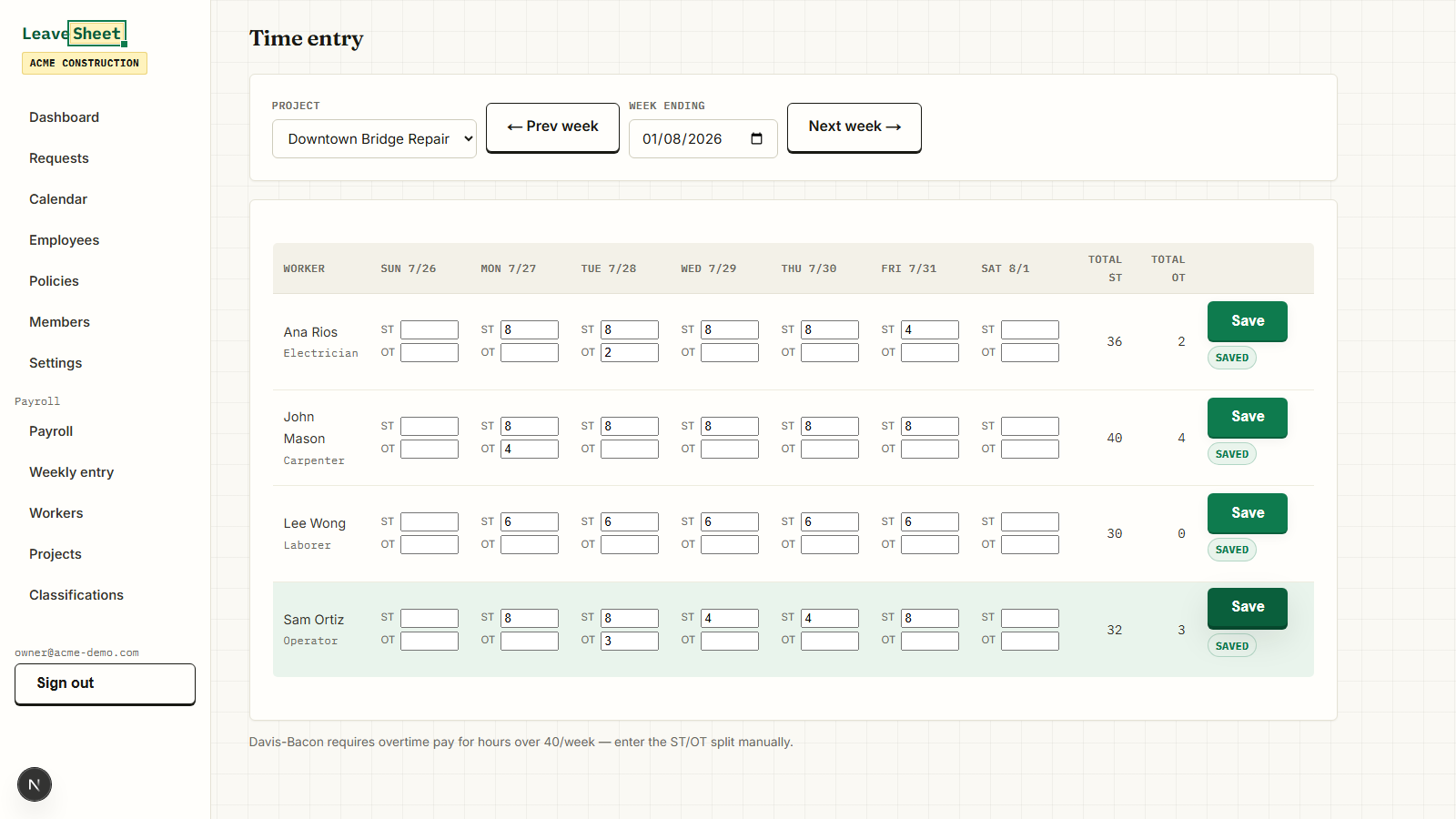Click the LeaveSheet logo
Viewport: 1456px width, 819px height.
[74, 34]
